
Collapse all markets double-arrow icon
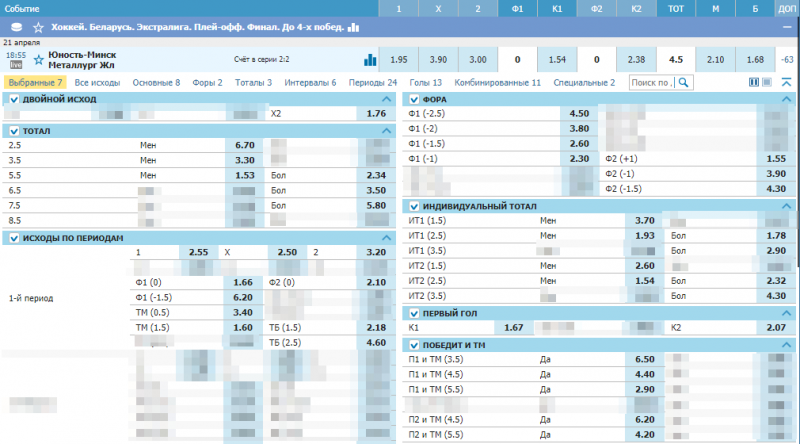[787, 83]
